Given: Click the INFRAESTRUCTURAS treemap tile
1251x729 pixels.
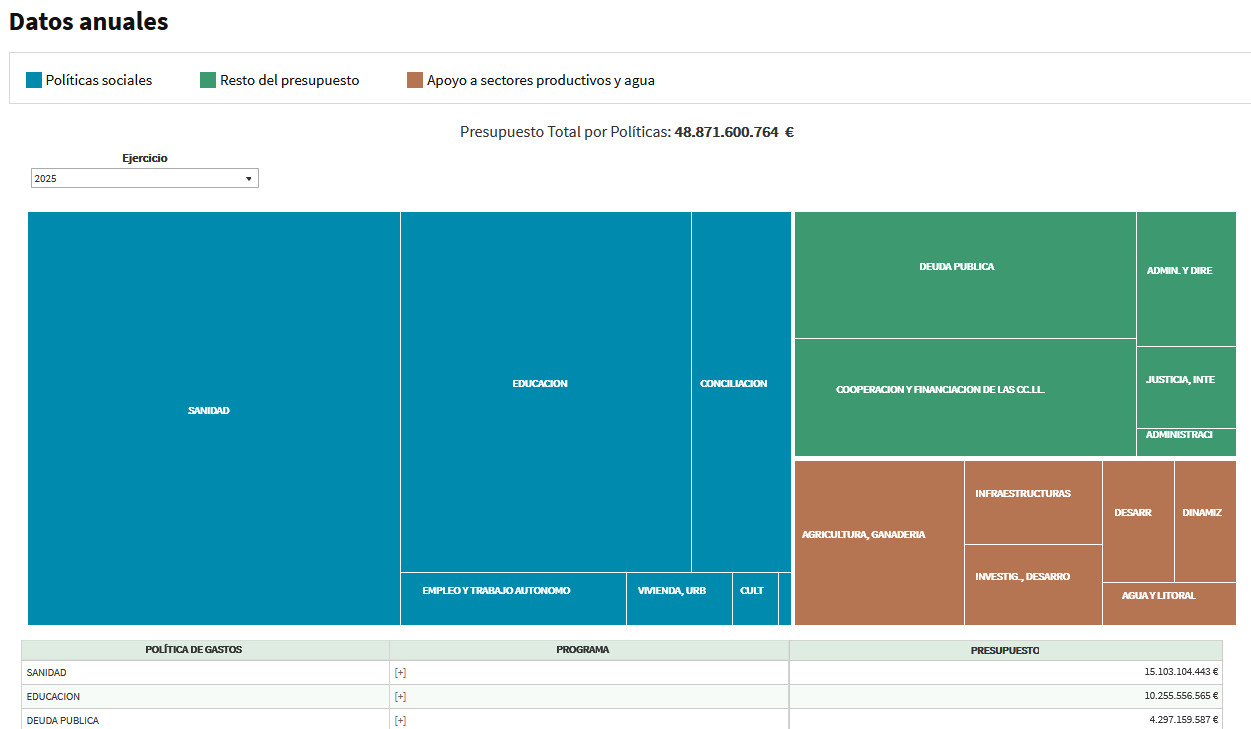Looking at the screenshot, I should click(1022, 493).
